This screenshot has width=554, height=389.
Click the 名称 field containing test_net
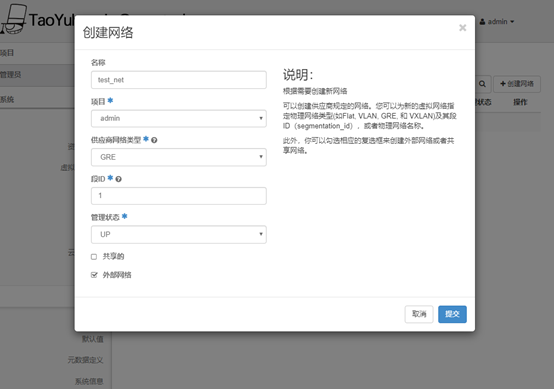click(x=179, y=80)
